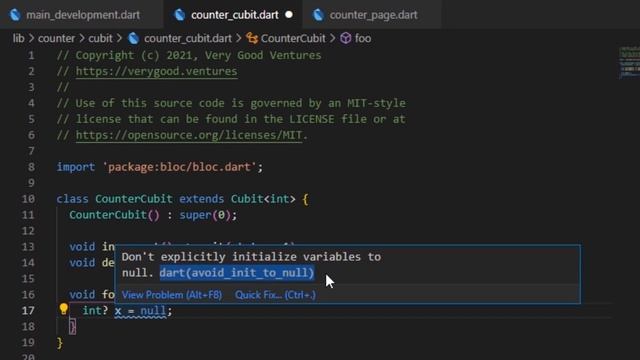Click the 'import' keyword on line 8

[76, 167]
